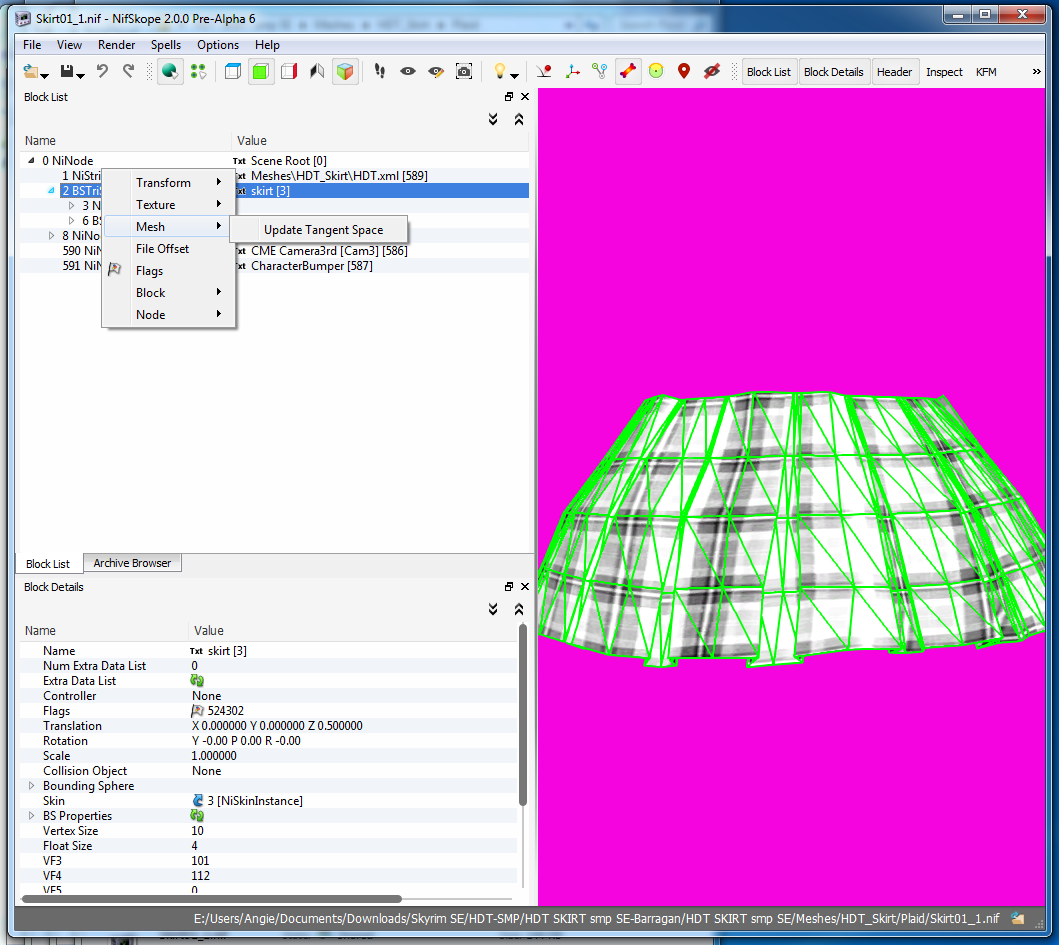This screenshot has width=1059, height=945.
Task: Open the Texture submenu
Action: click(x=169, y=205)
